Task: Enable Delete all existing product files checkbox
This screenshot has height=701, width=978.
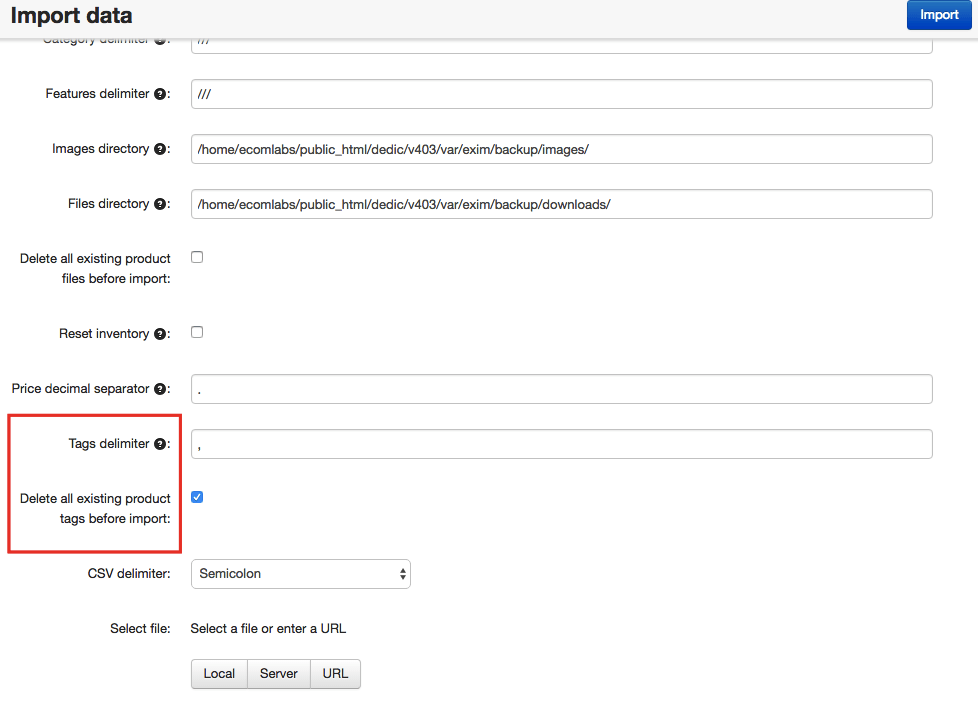Action: click(197, 257)
